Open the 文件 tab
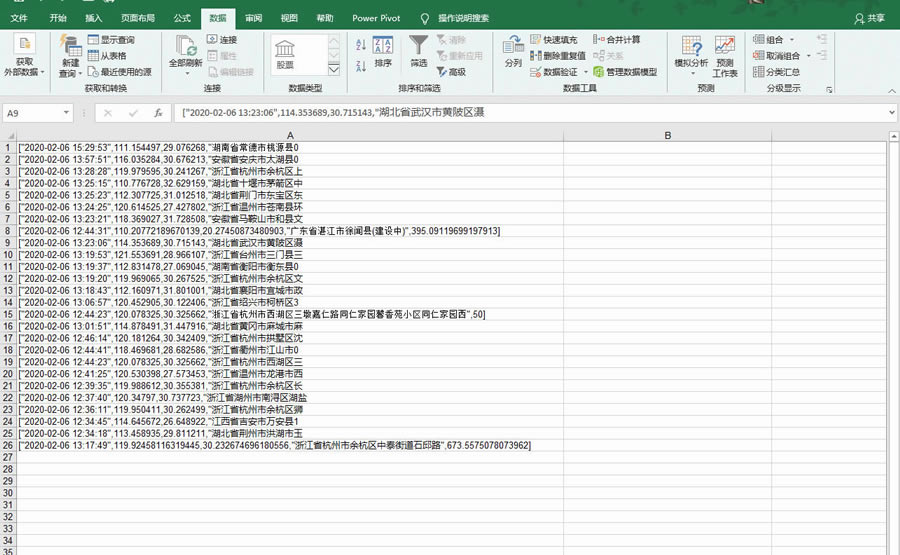 (19, 18)
